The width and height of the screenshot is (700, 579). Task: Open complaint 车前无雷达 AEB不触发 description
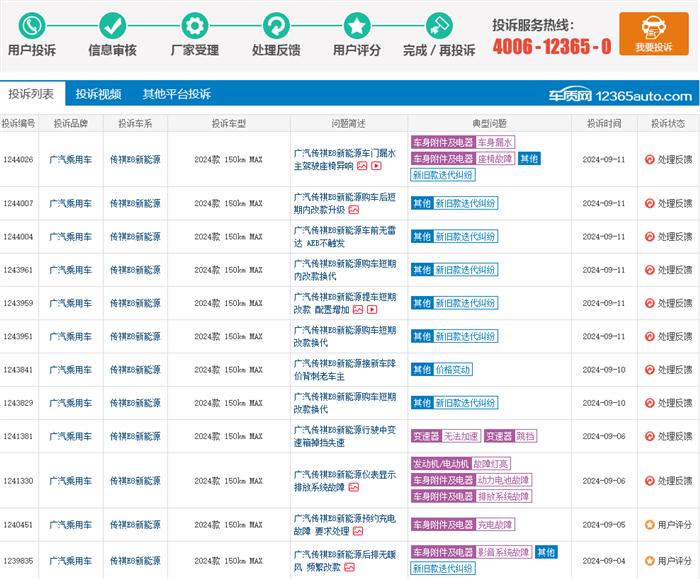[x=345, y=237]
